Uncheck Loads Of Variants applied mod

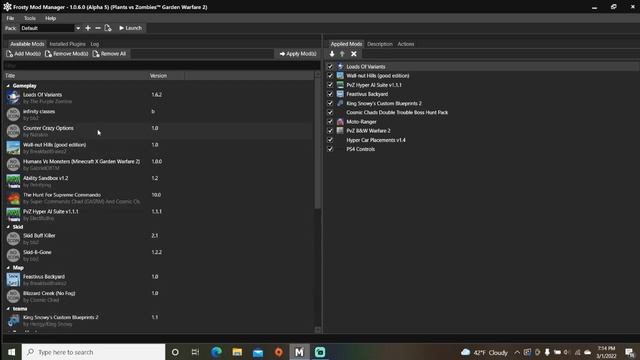tap(330, 67)
